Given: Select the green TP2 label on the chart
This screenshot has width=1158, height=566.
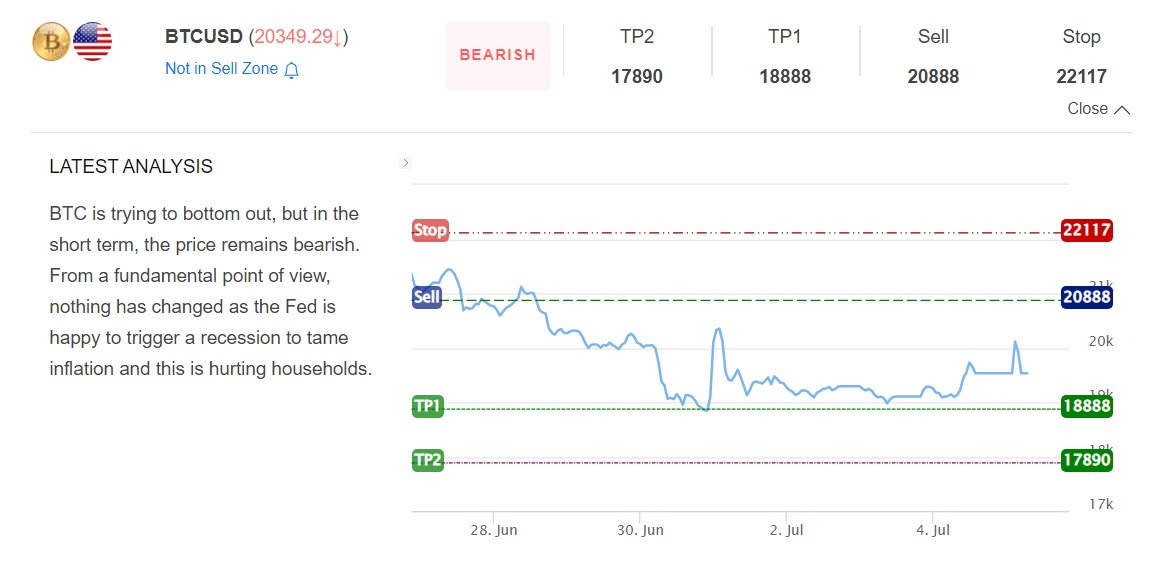Looking at the screenshot, I should click(428, 460).
